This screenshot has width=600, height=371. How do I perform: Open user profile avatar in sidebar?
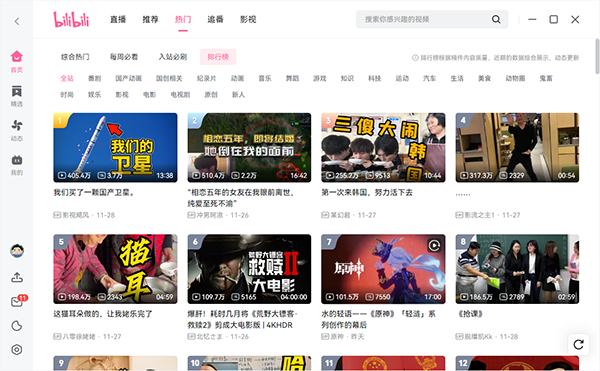coord(17,251)
